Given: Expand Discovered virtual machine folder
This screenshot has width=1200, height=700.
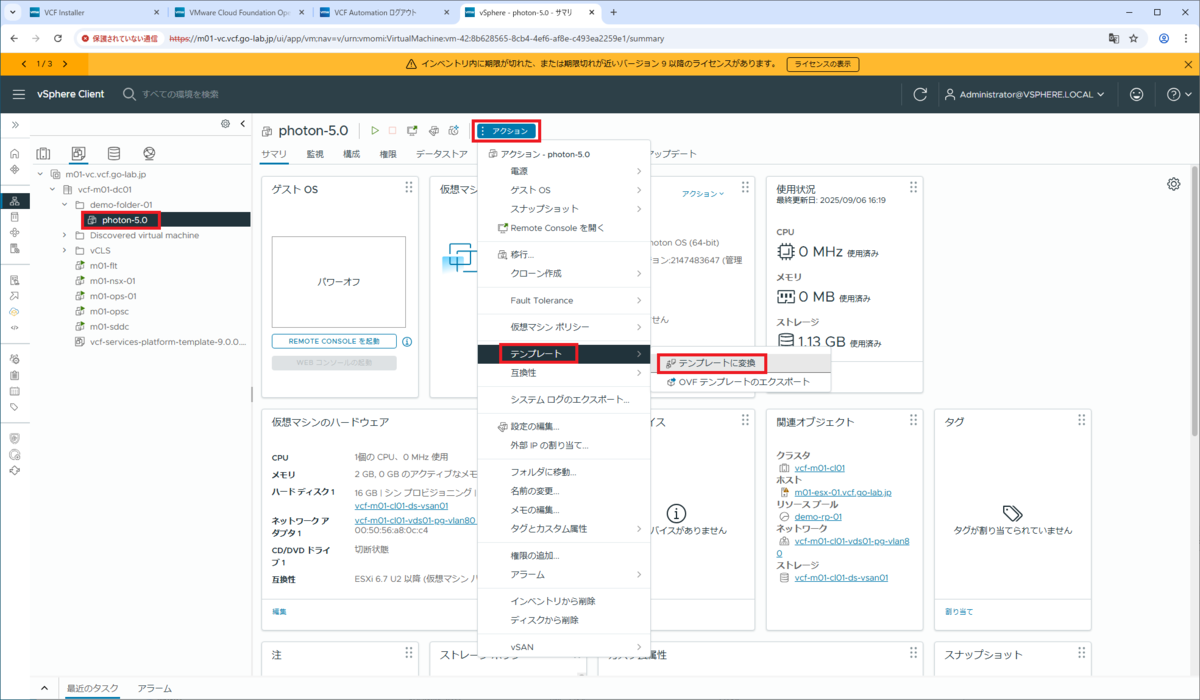Looking at the screenshot, I should 65,235.
